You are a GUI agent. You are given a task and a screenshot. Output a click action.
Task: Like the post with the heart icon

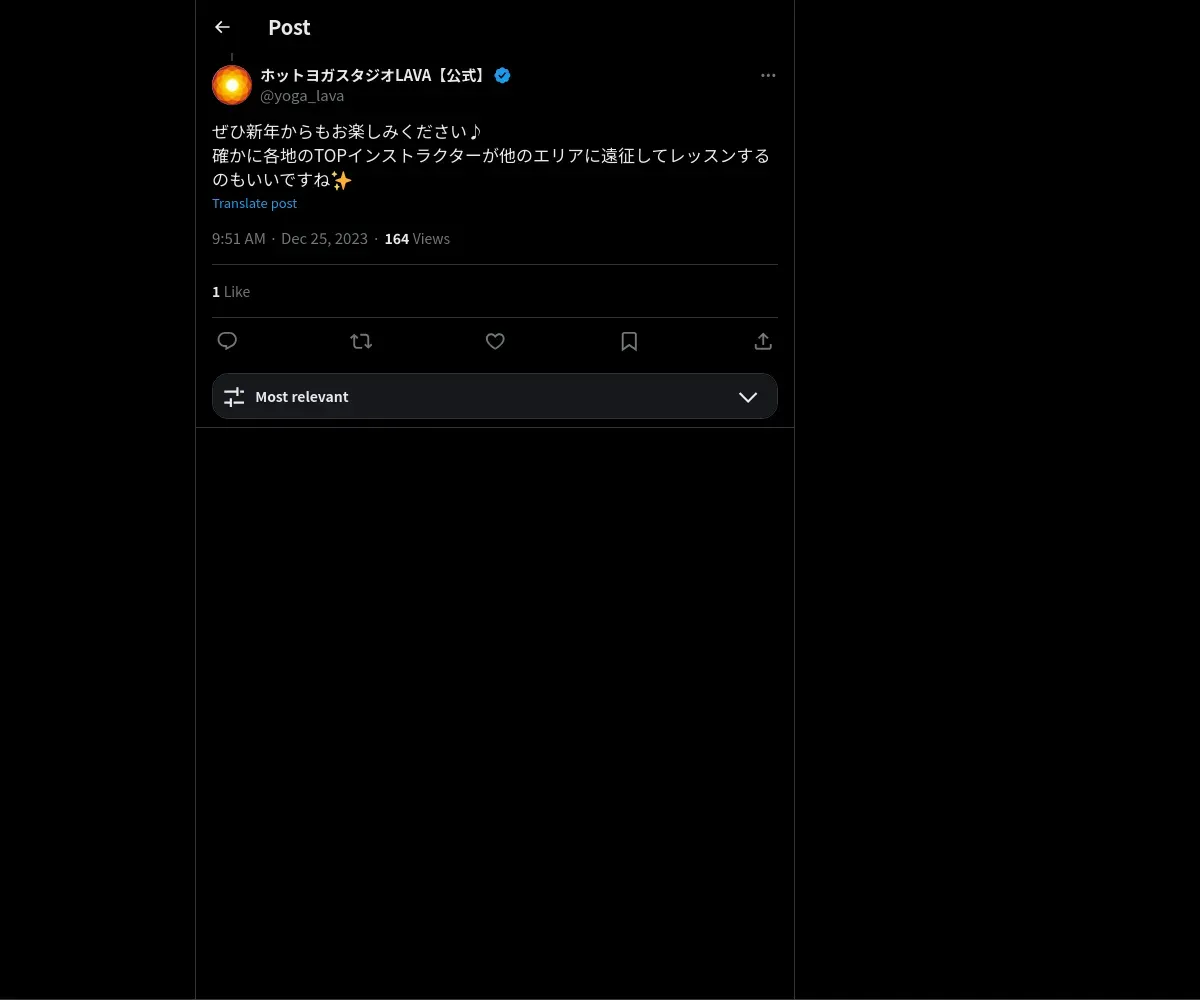click(495, 341)
